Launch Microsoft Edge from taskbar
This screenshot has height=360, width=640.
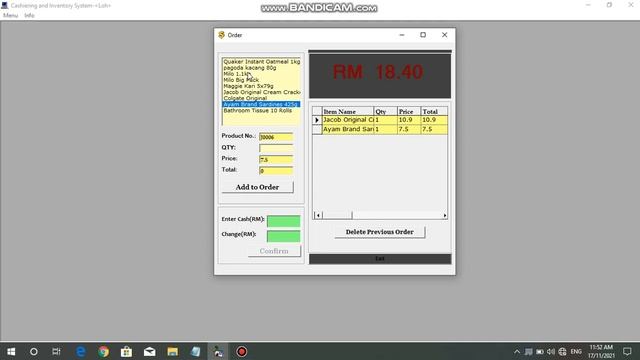coord(81,351)
